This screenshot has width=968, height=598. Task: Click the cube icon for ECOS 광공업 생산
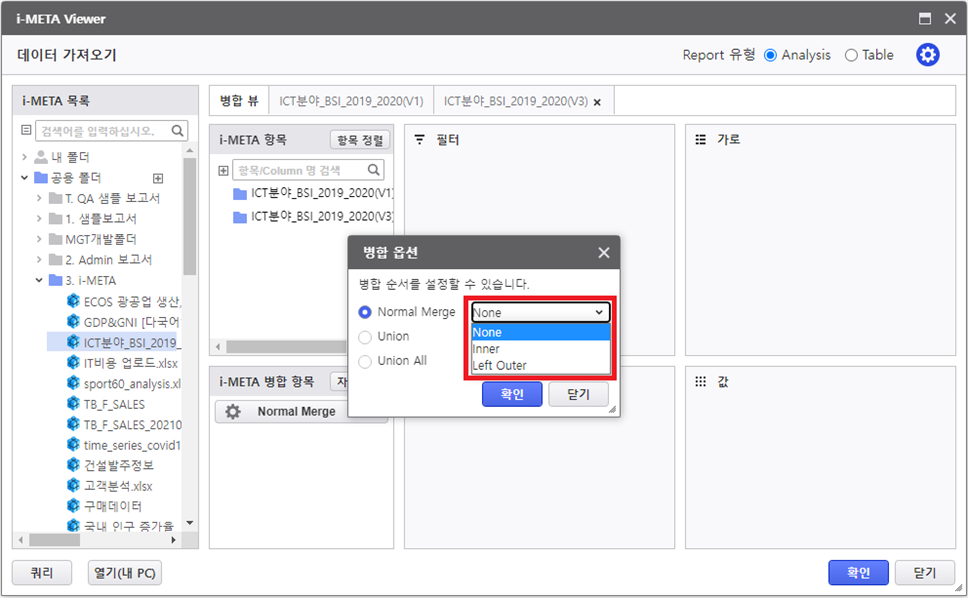[73, 301]
